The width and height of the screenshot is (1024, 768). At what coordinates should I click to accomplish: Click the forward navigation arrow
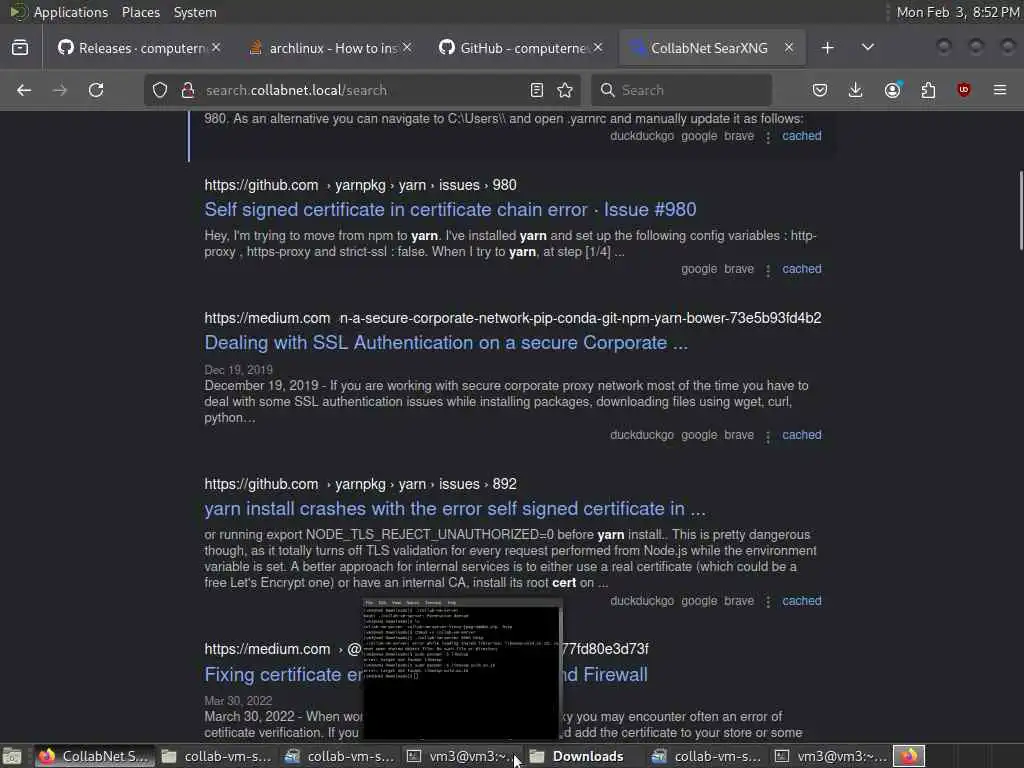tap(59, 90)
